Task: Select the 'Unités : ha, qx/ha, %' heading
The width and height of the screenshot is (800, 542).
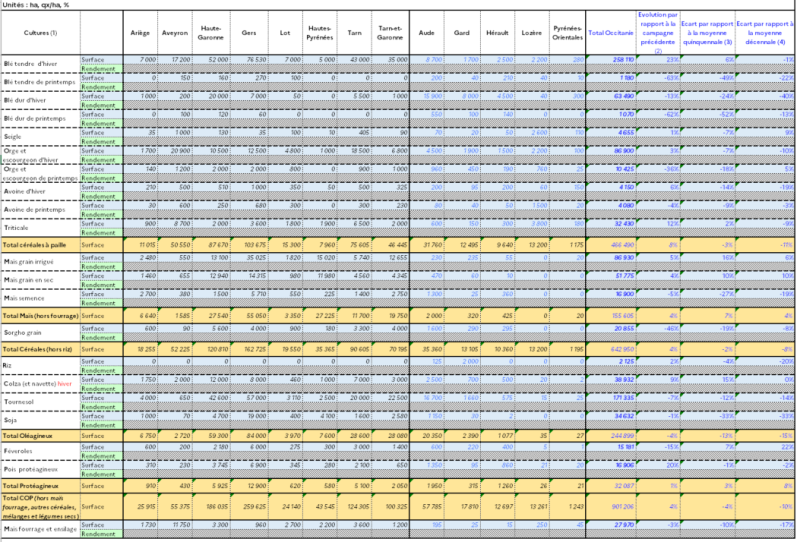Action: coord(35,5)
